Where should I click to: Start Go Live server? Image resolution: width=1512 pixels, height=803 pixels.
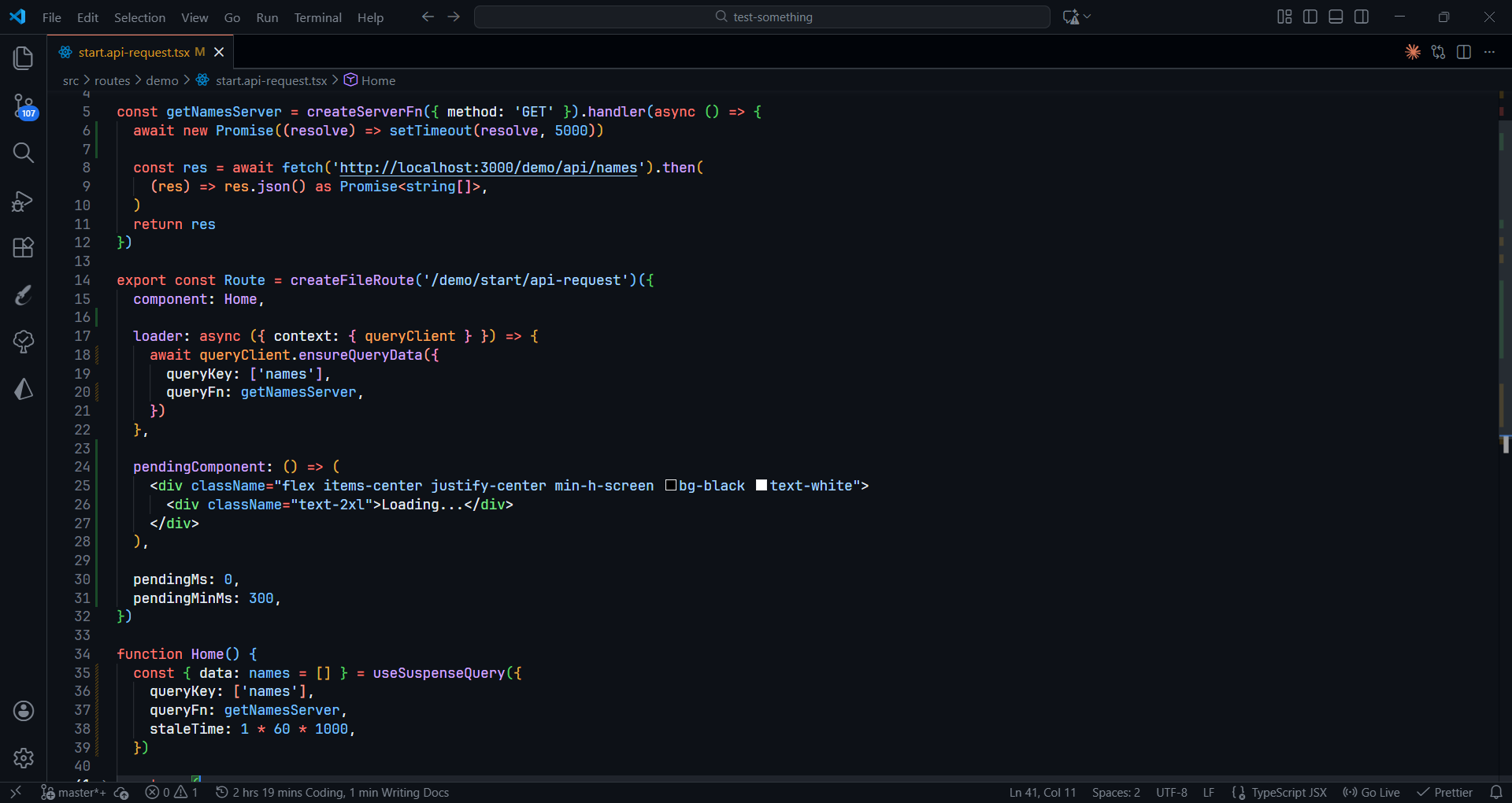tap(1370, 792)
